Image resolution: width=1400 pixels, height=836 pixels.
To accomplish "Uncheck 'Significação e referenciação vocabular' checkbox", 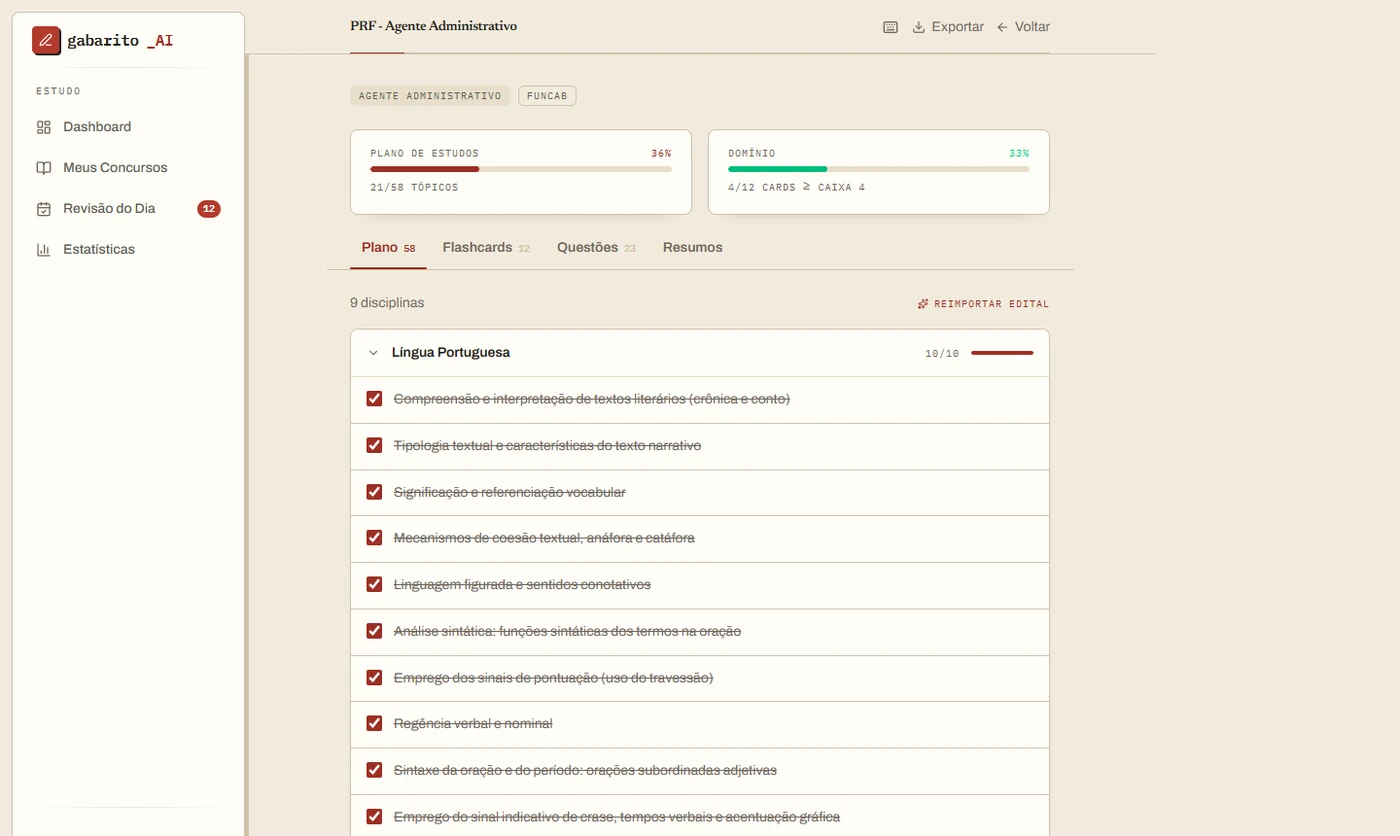I will [x=374, y=492].
